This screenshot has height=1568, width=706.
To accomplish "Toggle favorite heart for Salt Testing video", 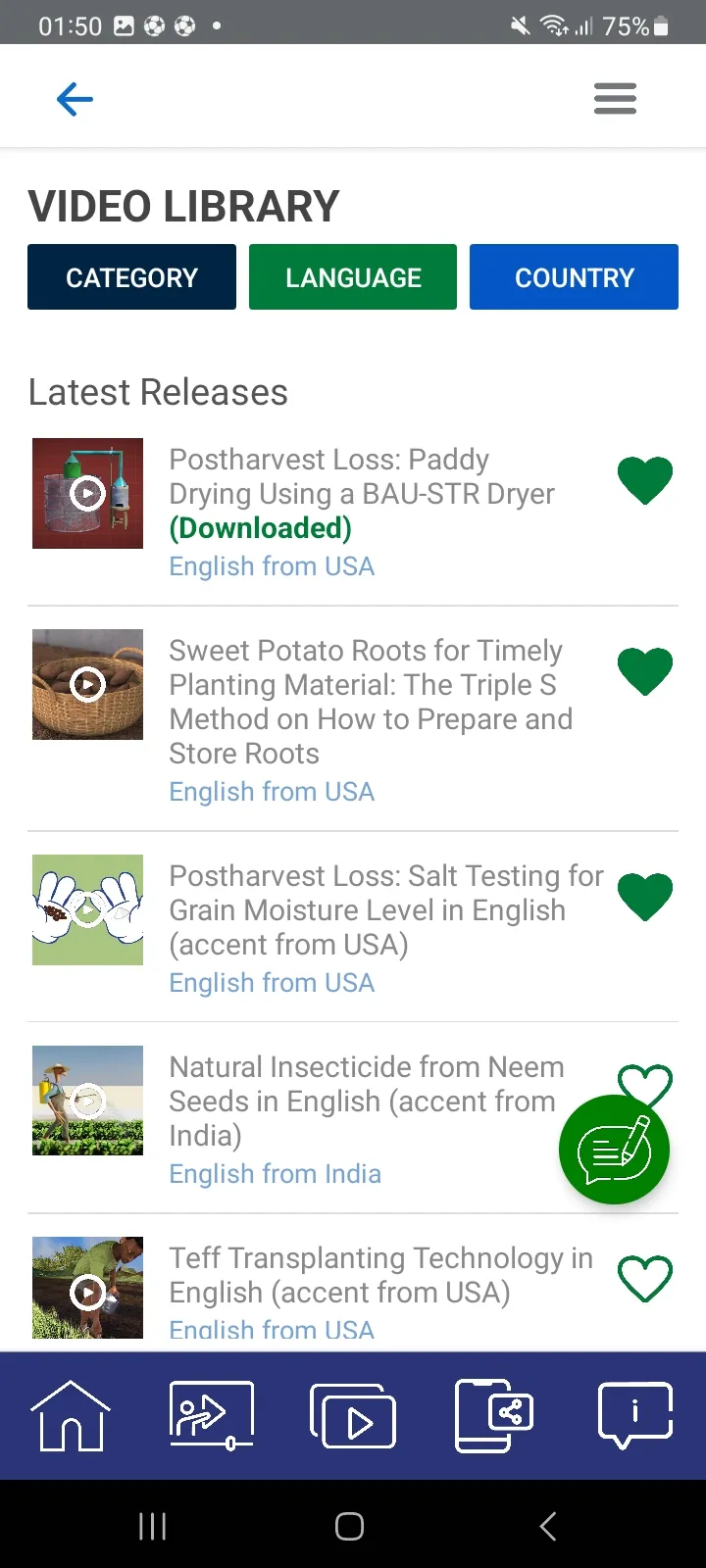I will (645, 898).
